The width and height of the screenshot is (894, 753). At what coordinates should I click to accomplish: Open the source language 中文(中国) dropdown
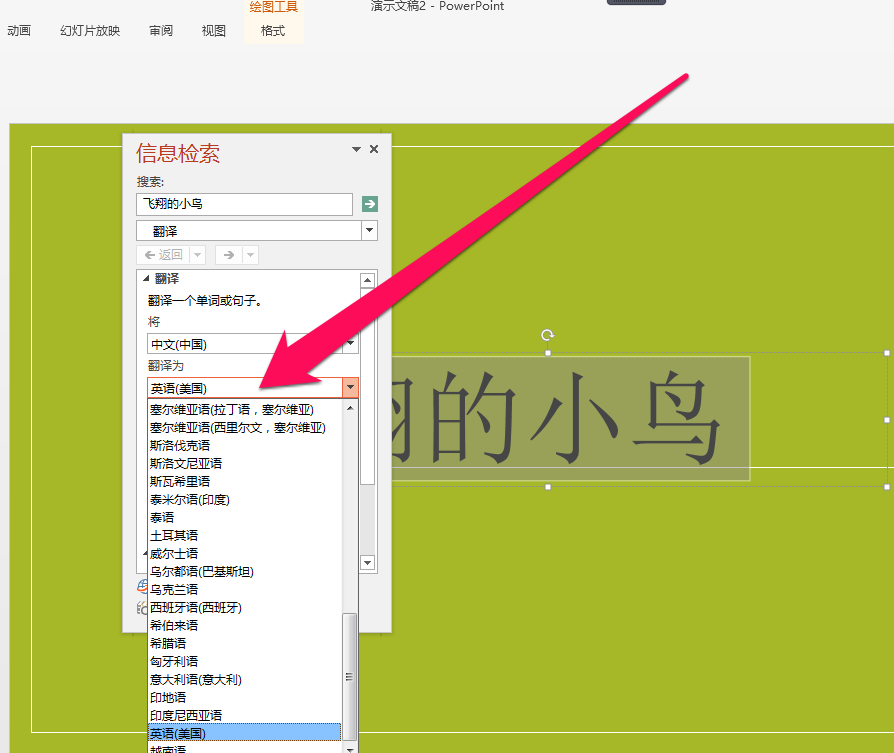point(348,343)
